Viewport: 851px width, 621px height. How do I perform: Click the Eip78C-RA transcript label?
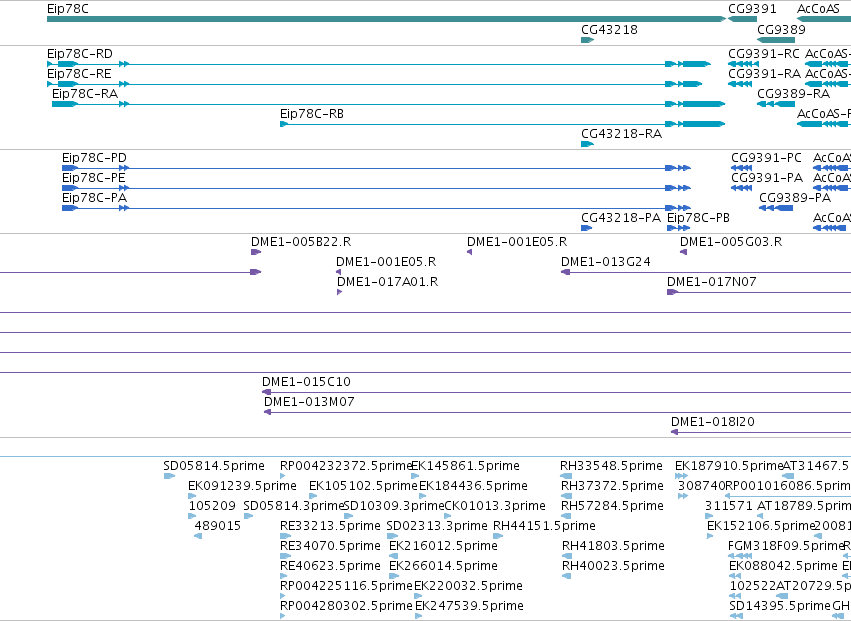pyautogui.click(x=85, y=94)
